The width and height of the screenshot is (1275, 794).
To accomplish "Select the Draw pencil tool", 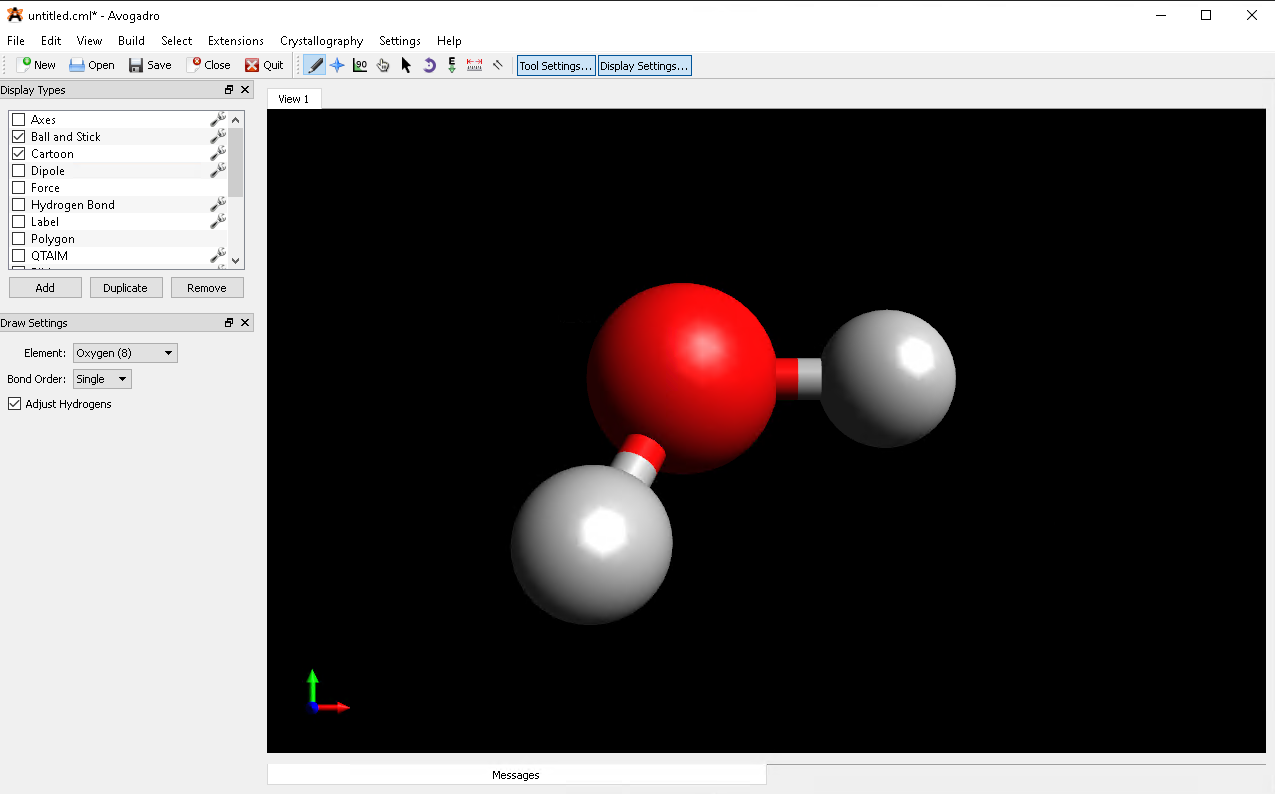I will click(315, 65).
